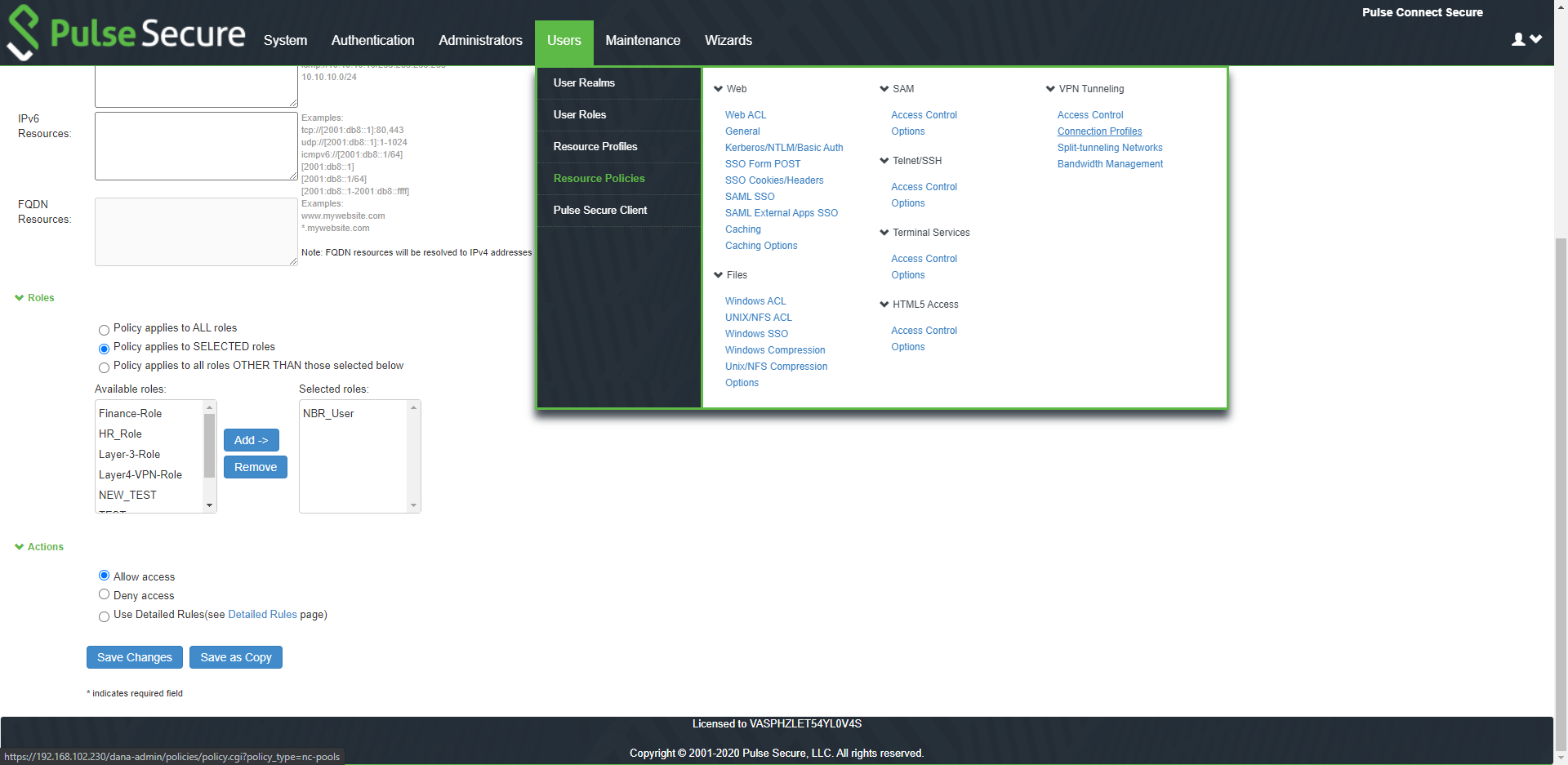Open Web ACL policies
This screenshot has width=1568, height=765.
click(x=746, y=115)
